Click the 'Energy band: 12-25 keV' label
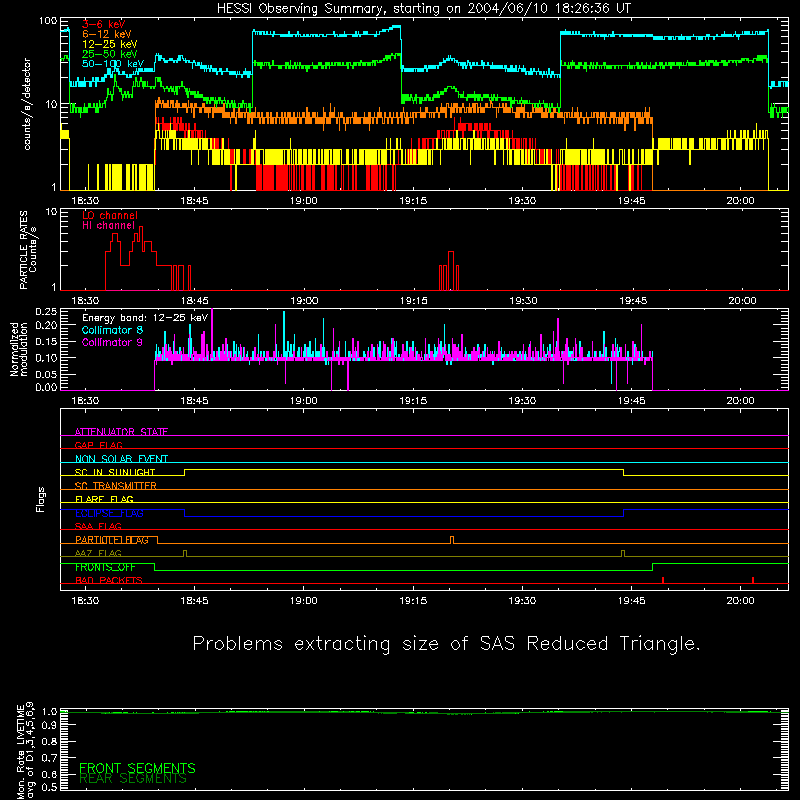The image size is (800, 800). click(x=145, y=318)
